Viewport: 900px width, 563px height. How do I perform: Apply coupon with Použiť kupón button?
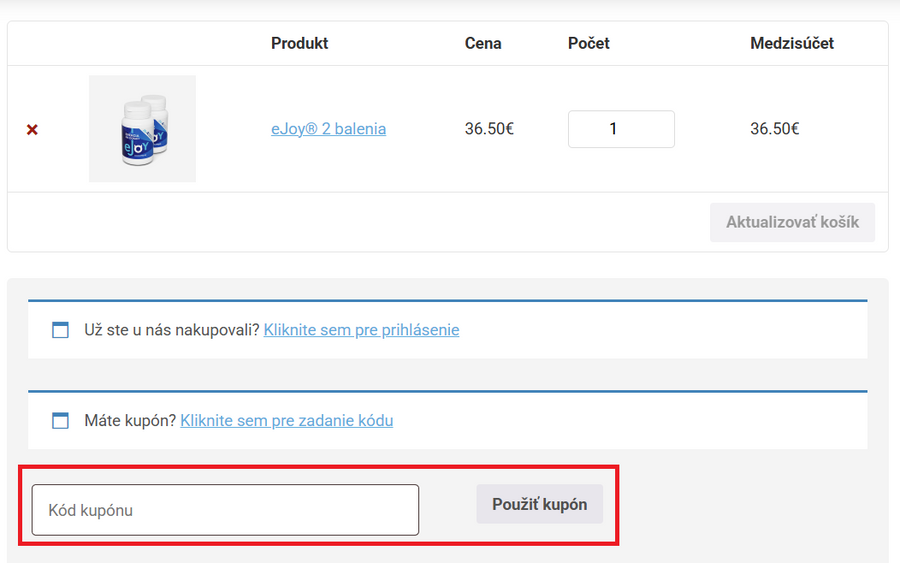tap(539, 504)
